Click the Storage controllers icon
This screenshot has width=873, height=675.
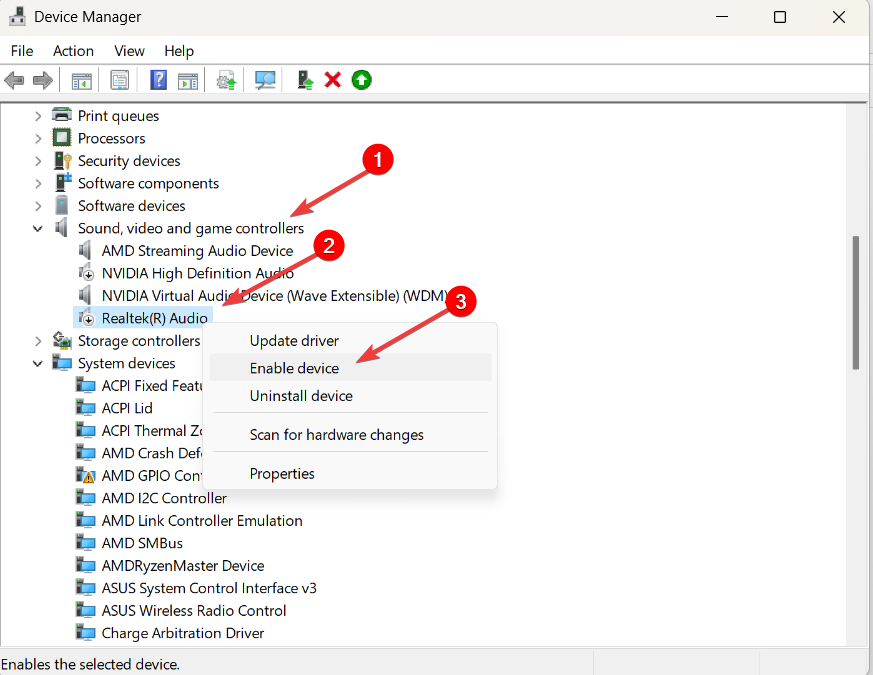[x=62, y=340]
